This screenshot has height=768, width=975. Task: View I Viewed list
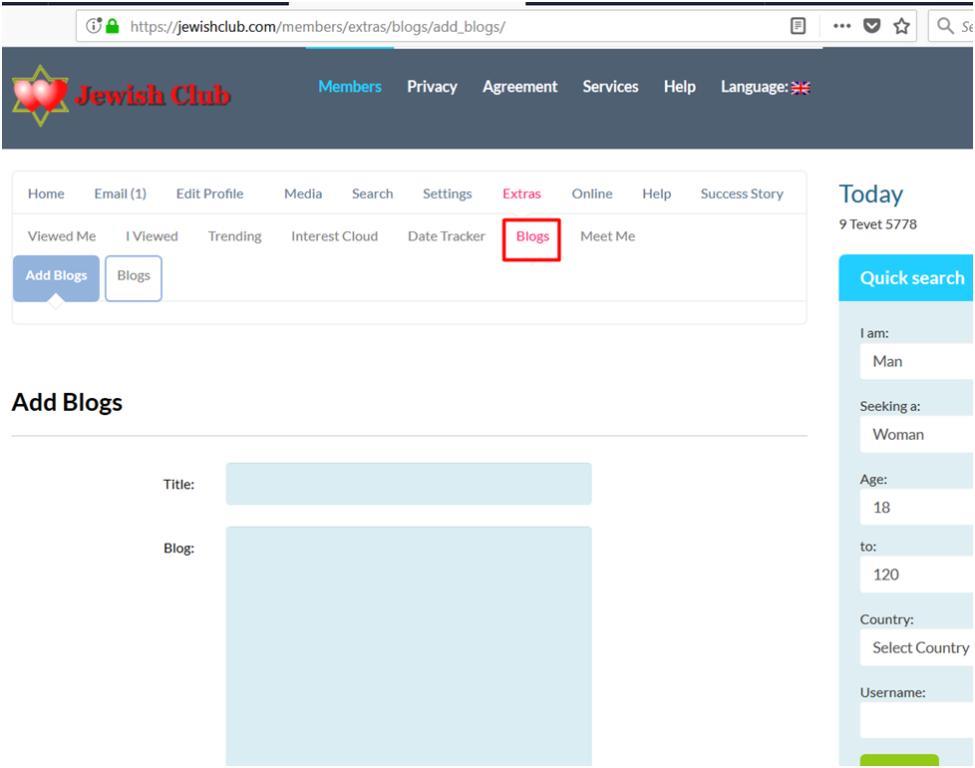152,236
